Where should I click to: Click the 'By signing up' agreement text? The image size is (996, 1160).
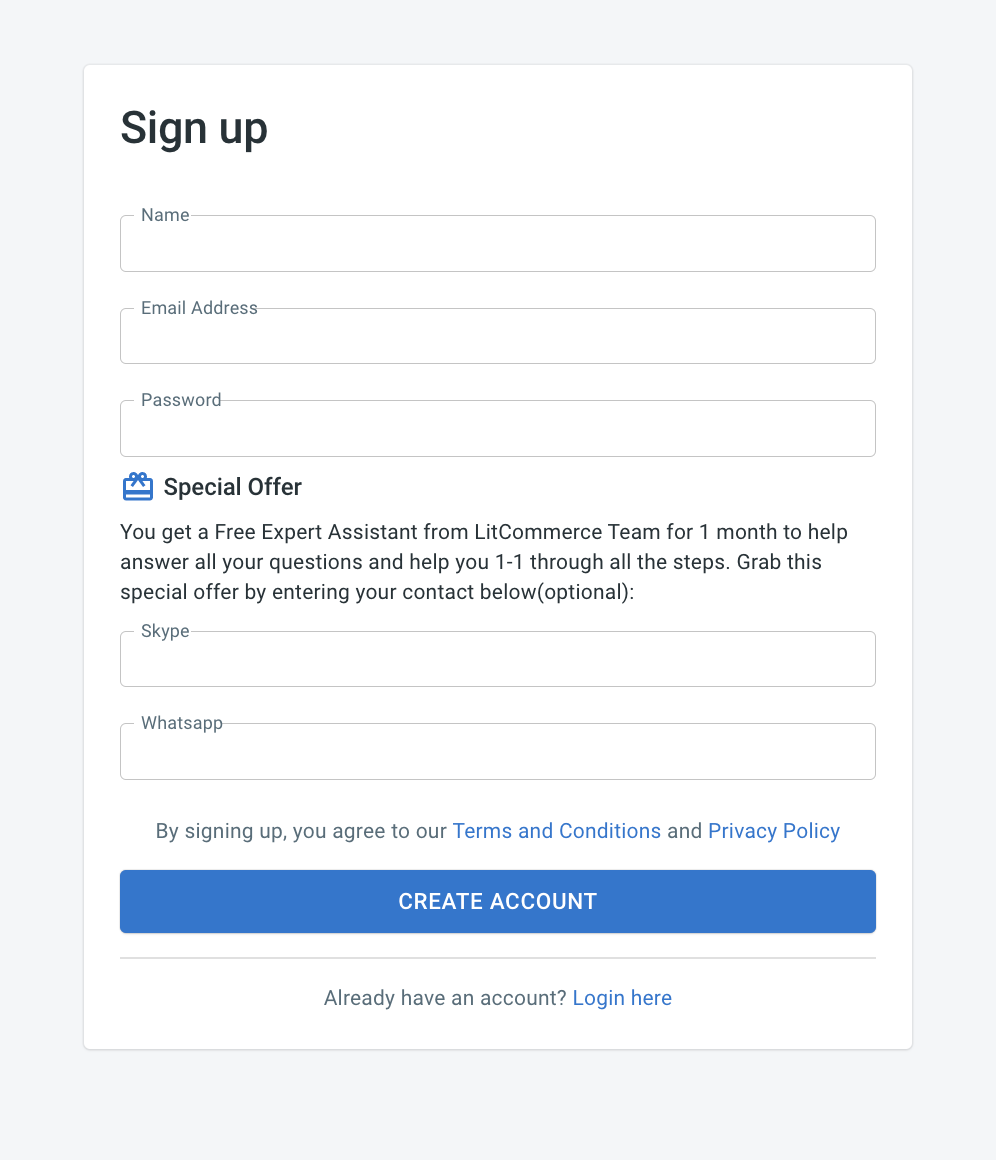point(301,831)
